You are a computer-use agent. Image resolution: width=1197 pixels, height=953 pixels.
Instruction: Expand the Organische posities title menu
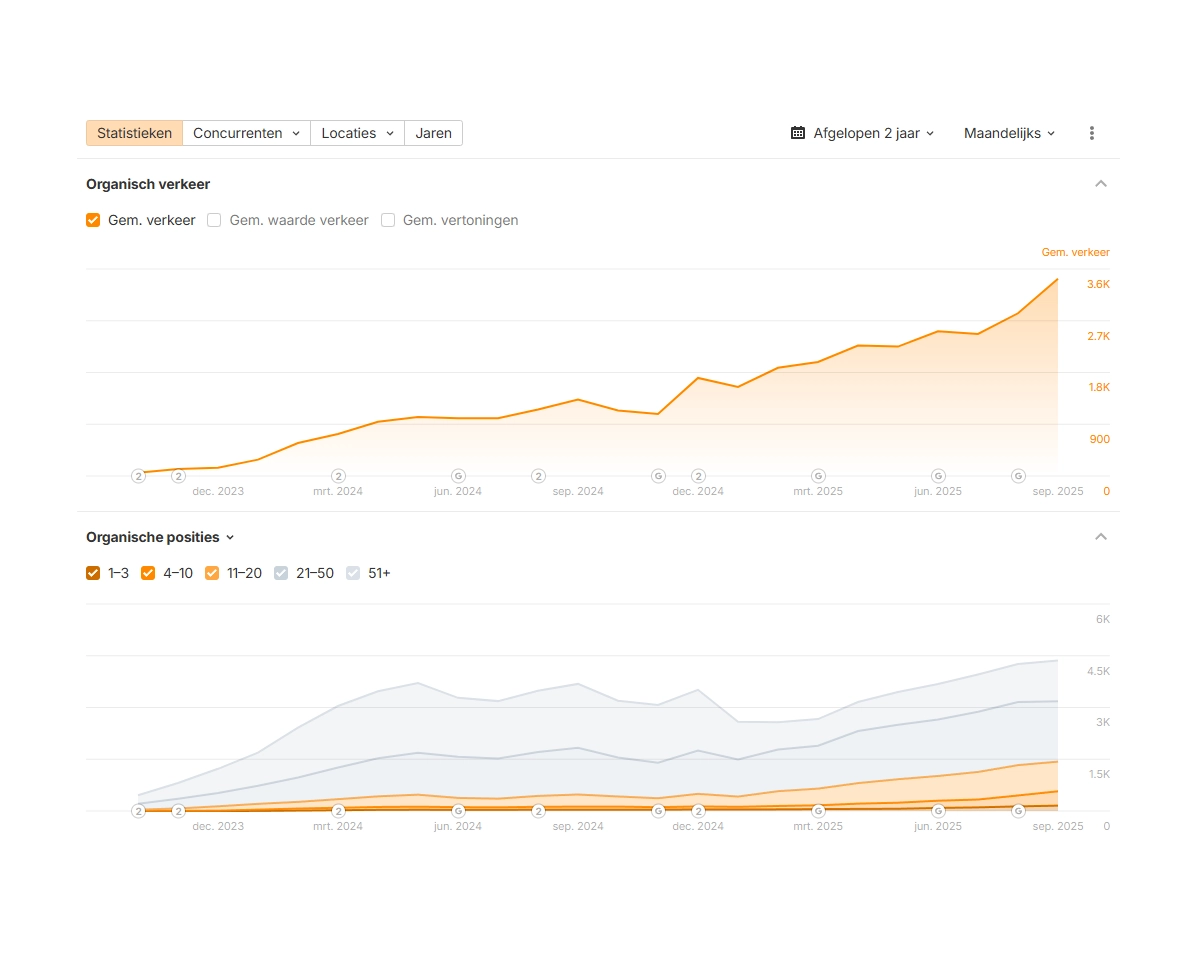click(x=160, y=537)
